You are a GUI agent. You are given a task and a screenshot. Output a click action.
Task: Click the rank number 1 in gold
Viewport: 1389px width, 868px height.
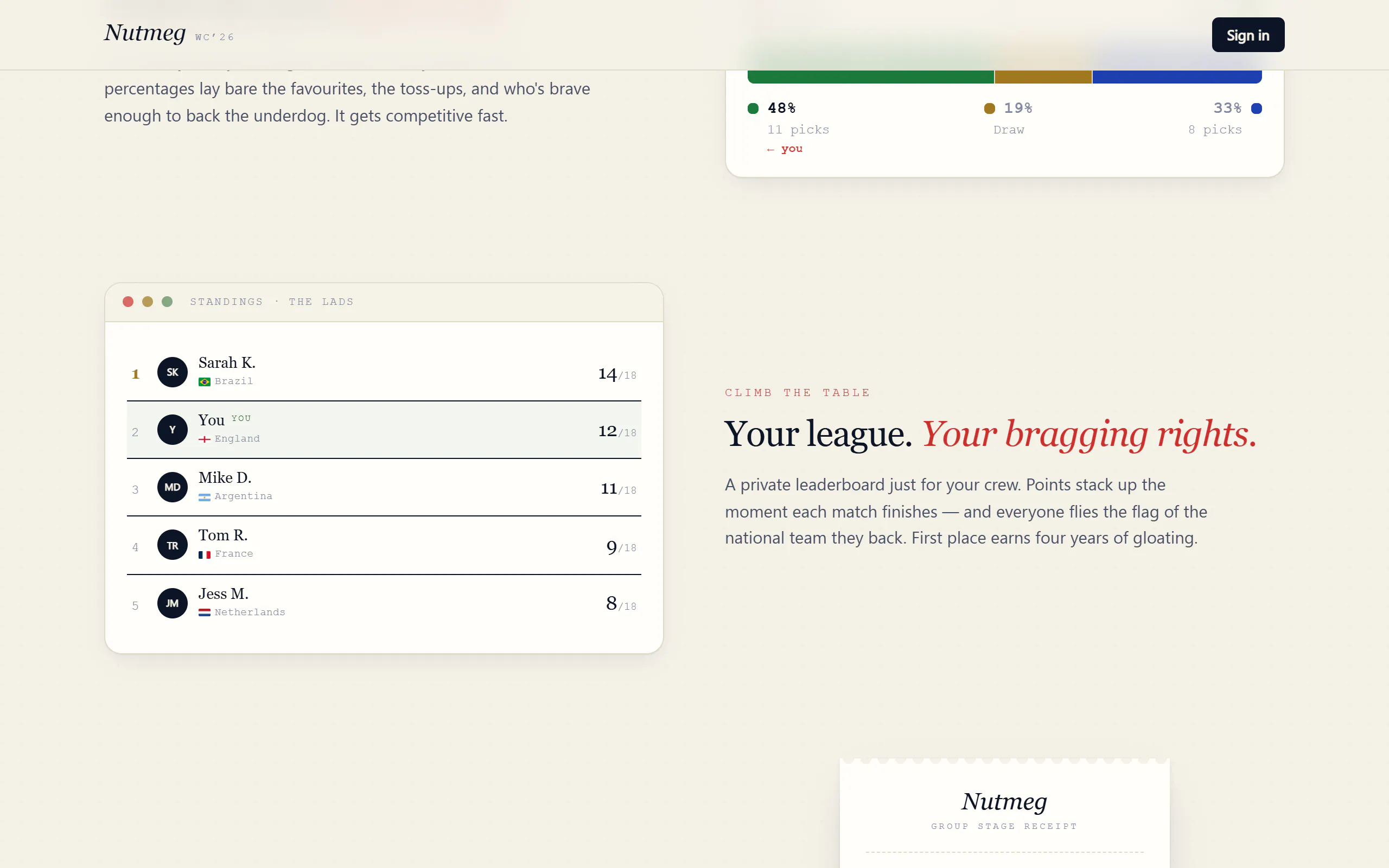[136, 374]
